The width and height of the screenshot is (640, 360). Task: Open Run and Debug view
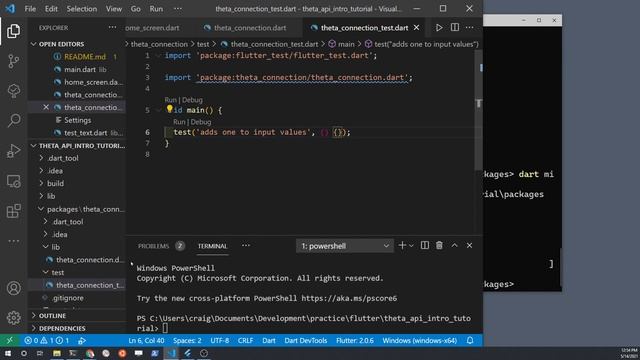point(13,151)
